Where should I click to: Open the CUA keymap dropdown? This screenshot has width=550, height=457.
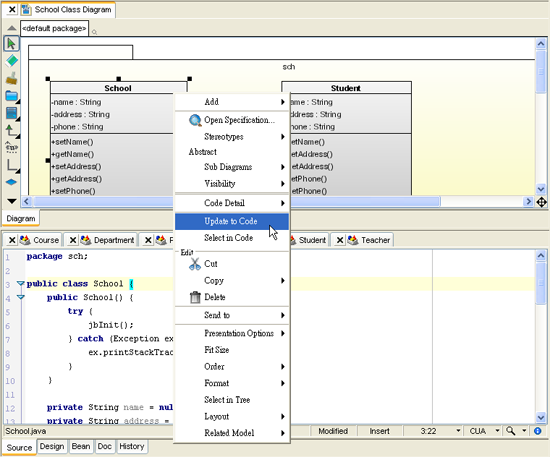coord(497,431)
